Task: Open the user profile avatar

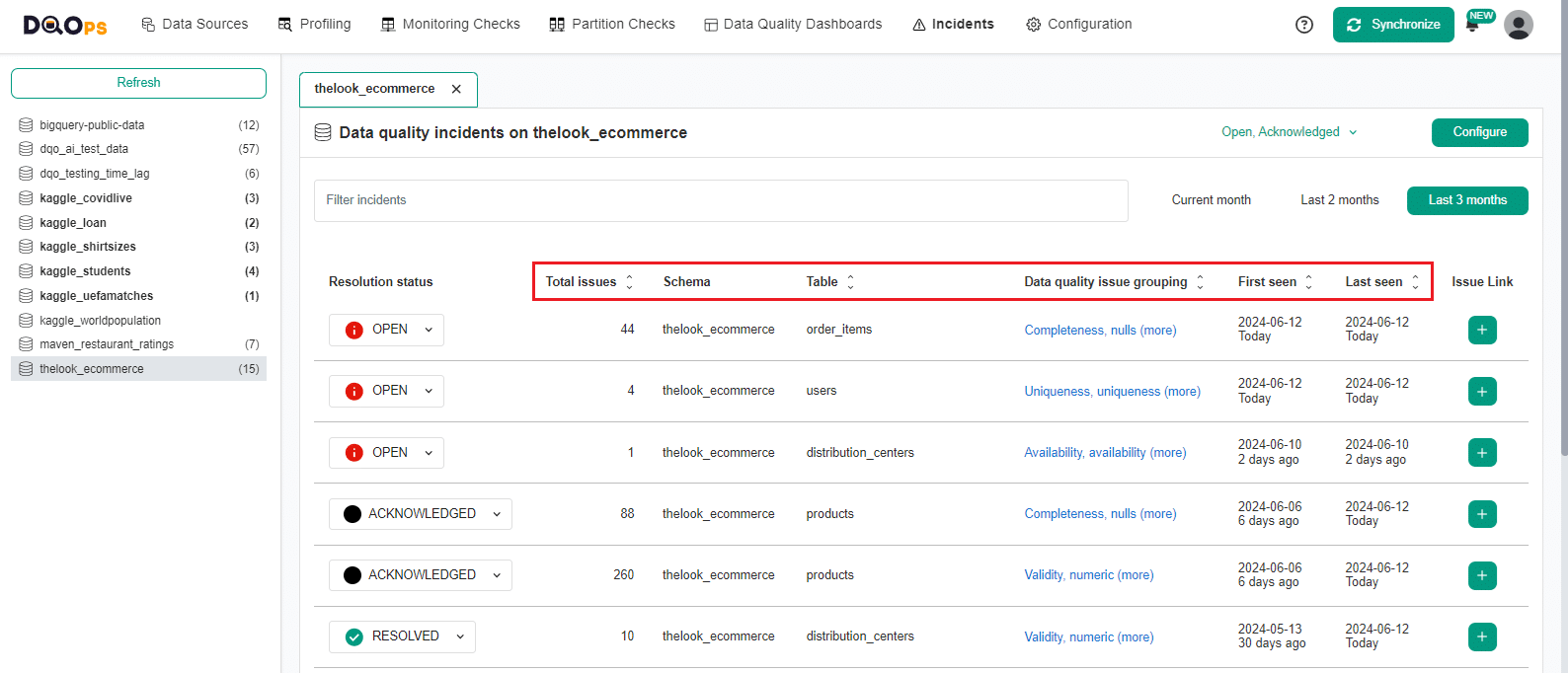Action: [x=1519, y=25]
